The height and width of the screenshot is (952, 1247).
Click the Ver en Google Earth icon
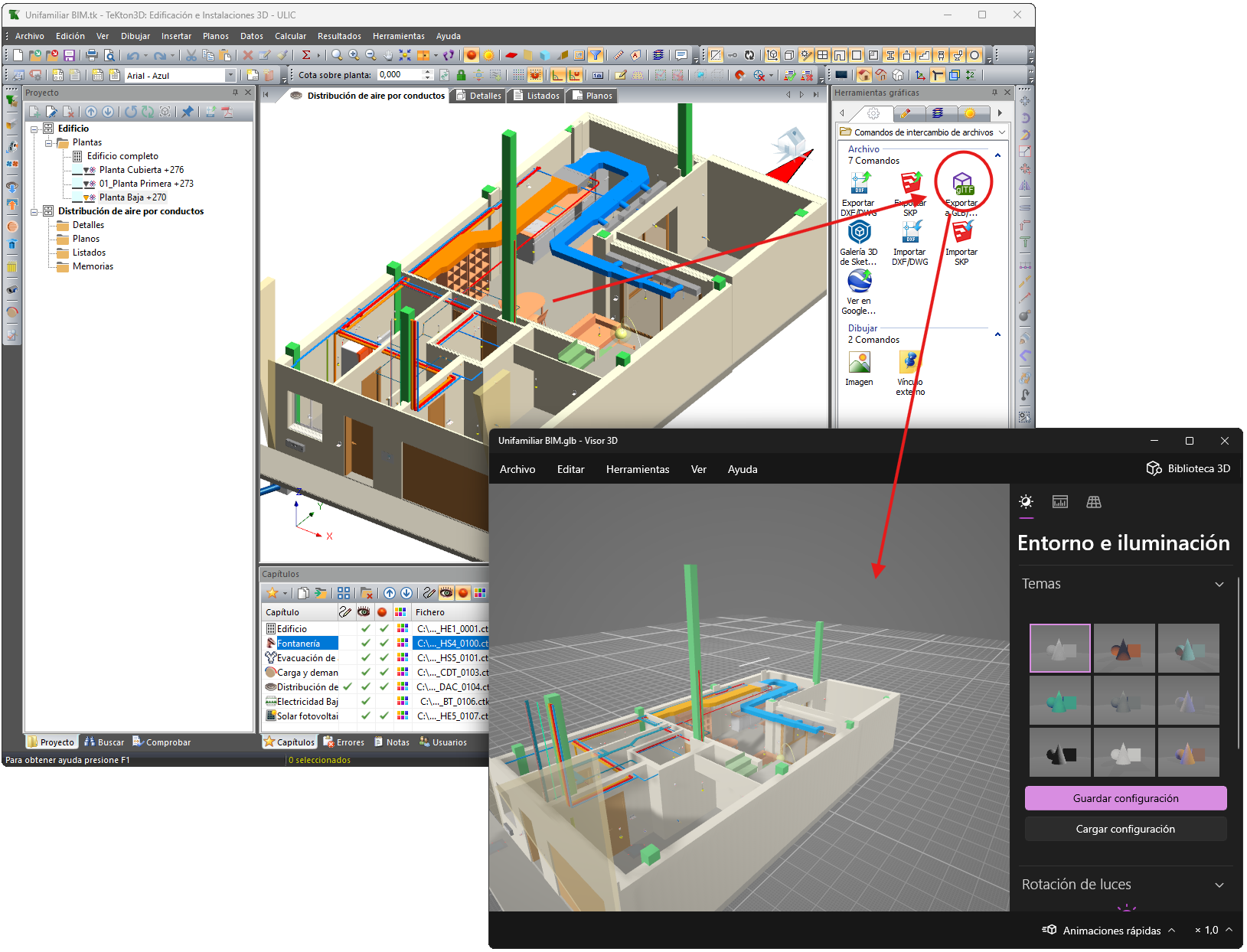(859, 282)
